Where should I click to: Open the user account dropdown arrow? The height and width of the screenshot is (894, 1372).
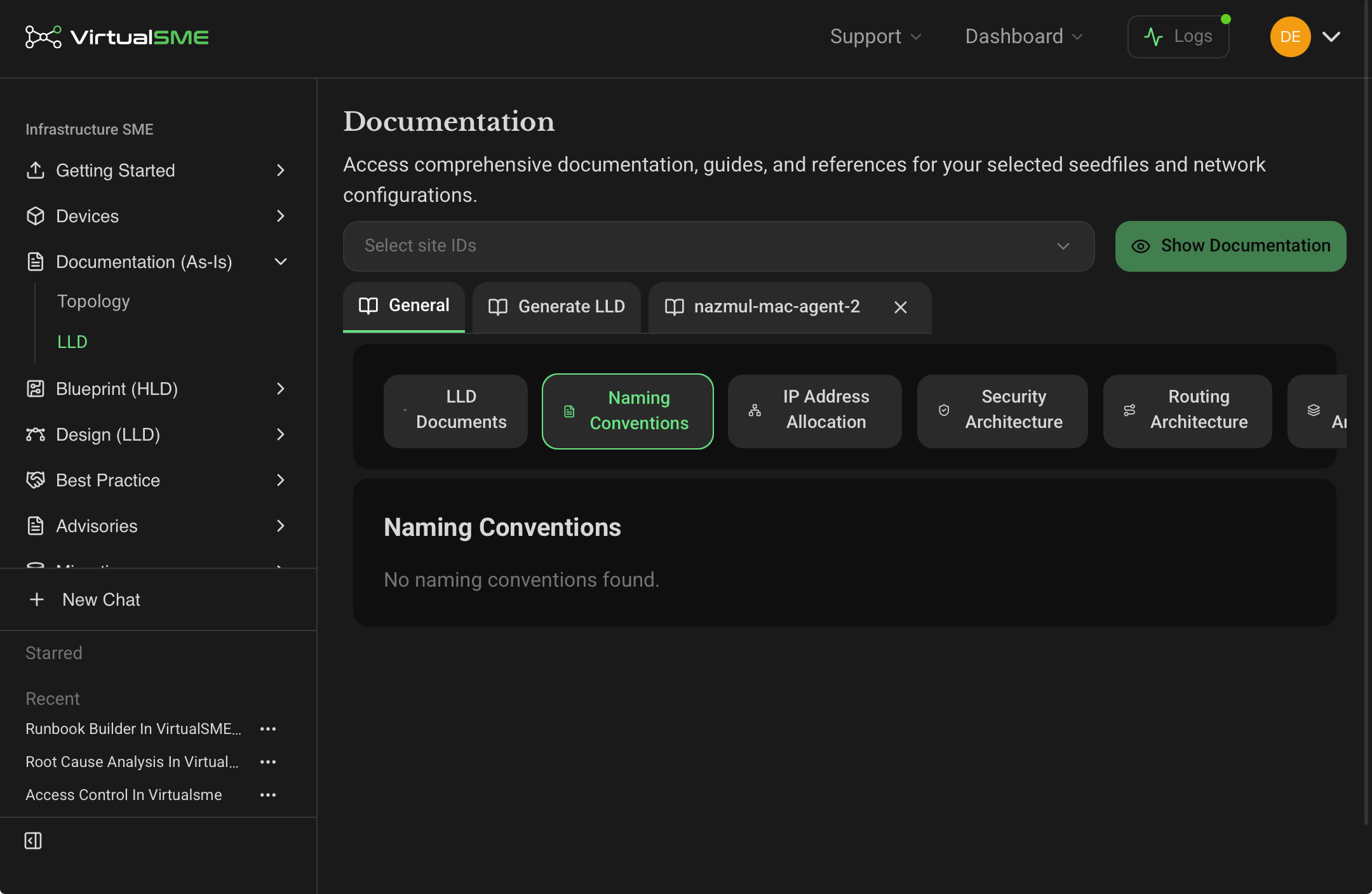pyautogui.click(x=1331, y=37)
